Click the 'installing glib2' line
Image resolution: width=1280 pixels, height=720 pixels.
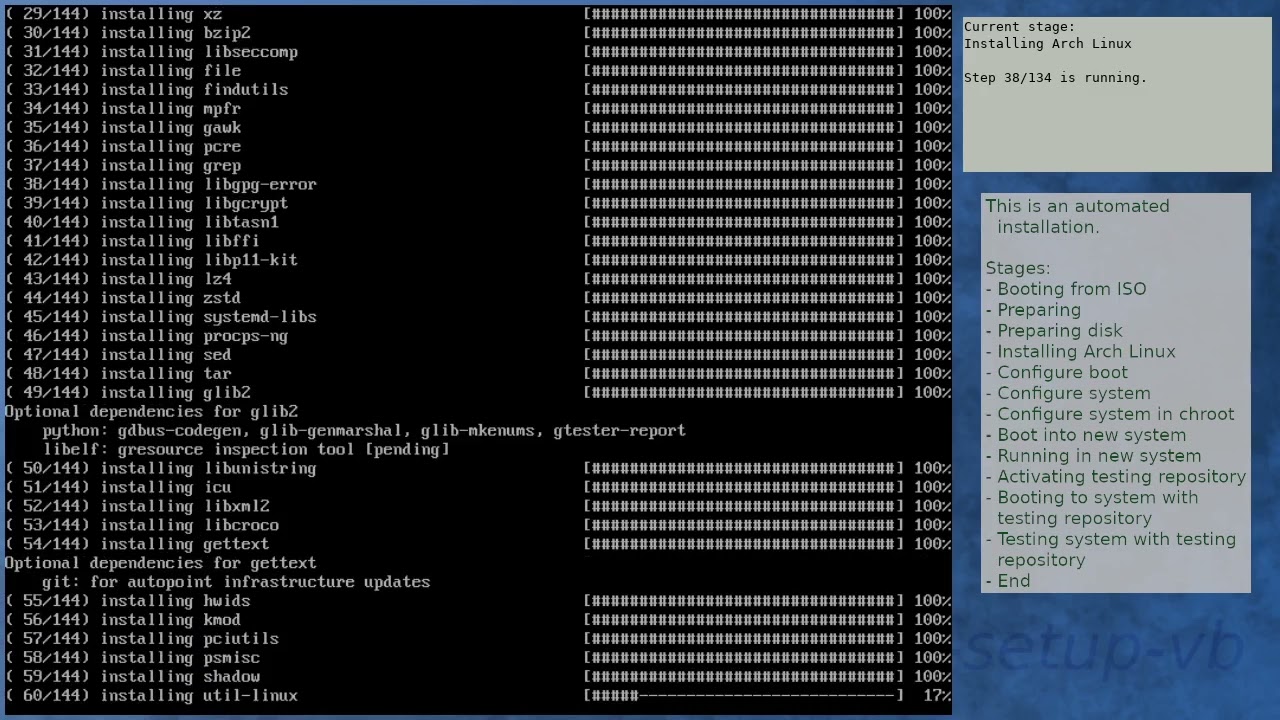pos(478,393)
